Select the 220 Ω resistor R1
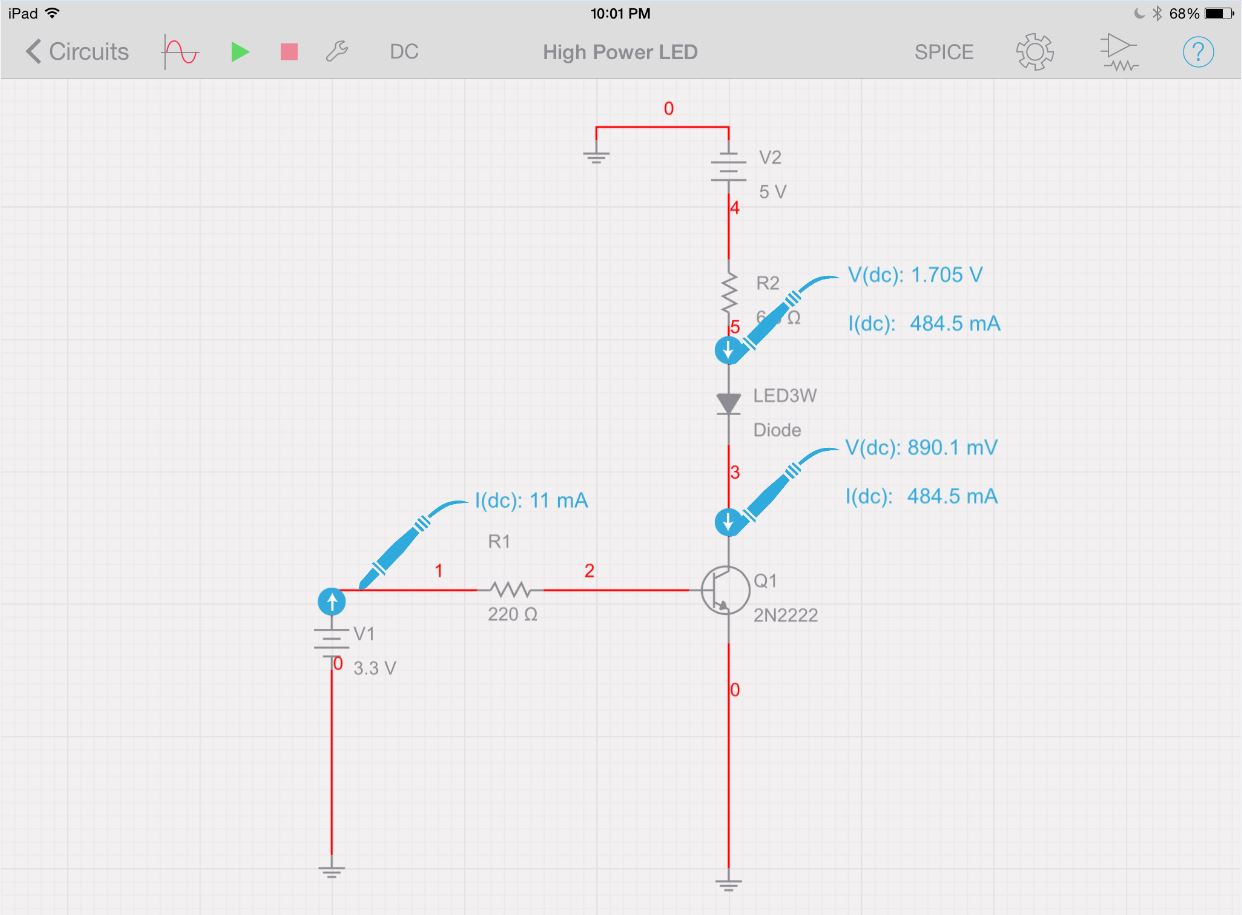 click(x=512, y=591)
